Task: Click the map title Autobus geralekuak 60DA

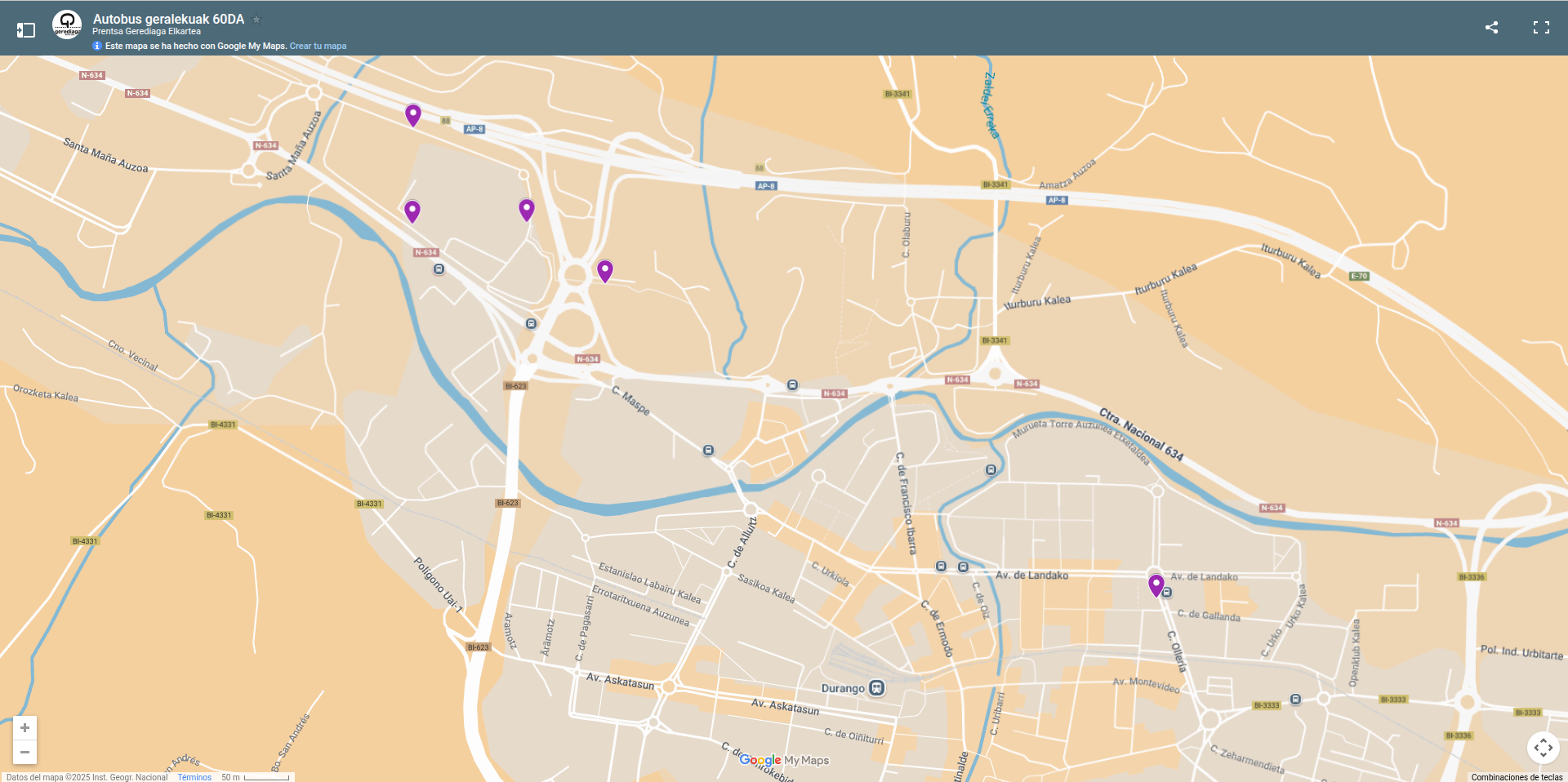Action: click(x=168, y=19)
